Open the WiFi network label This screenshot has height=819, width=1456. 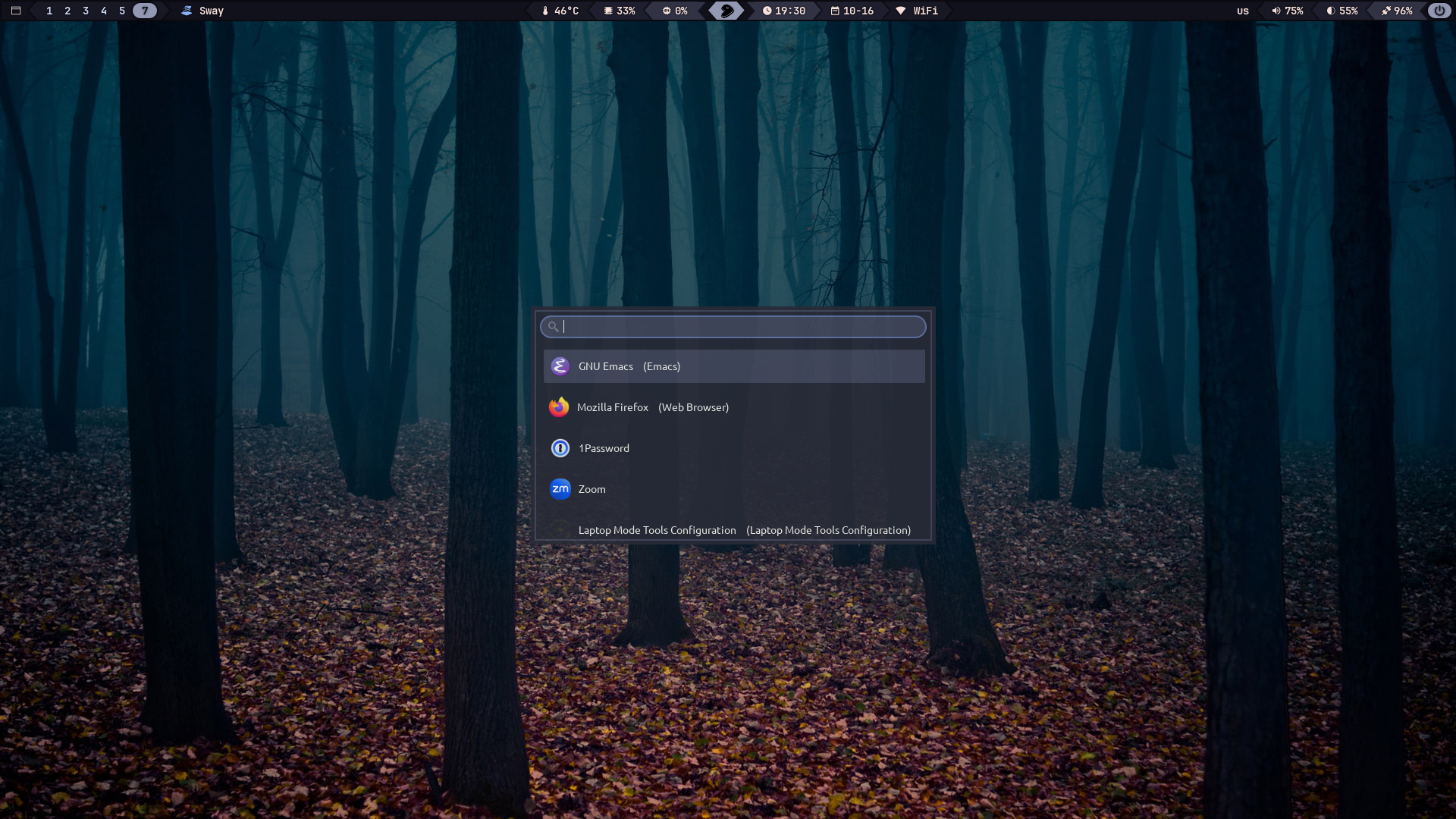(926, 11)
